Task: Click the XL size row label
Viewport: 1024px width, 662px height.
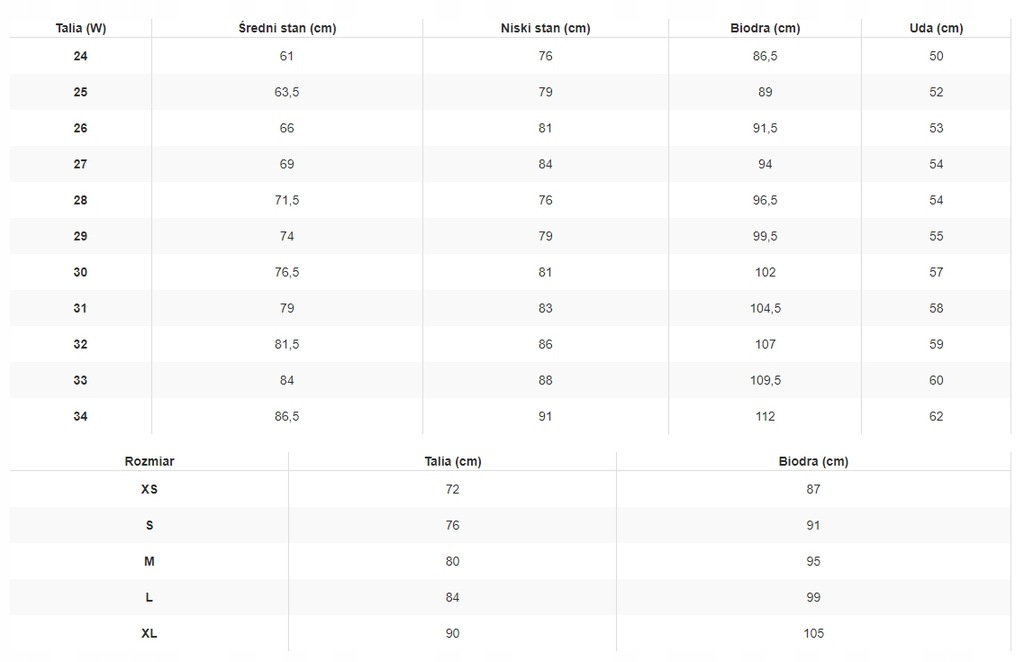Action: (x=149, y=633)
